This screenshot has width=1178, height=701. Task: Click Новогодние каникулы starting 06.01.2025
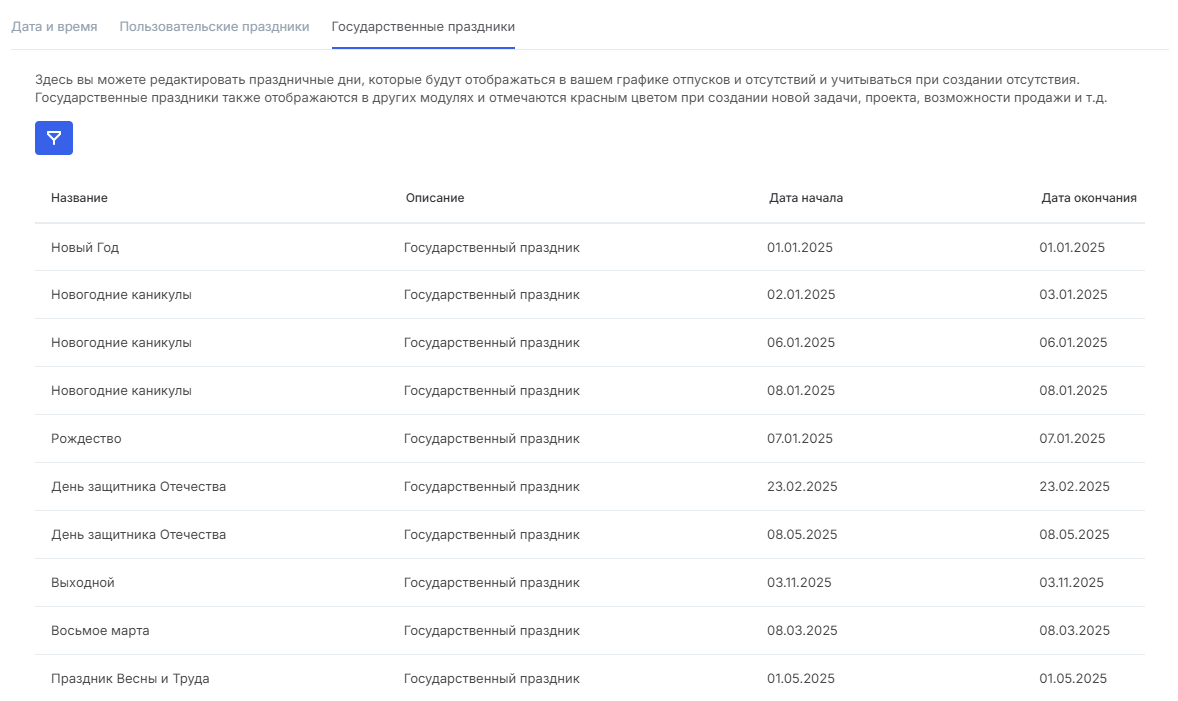point(121,343)
